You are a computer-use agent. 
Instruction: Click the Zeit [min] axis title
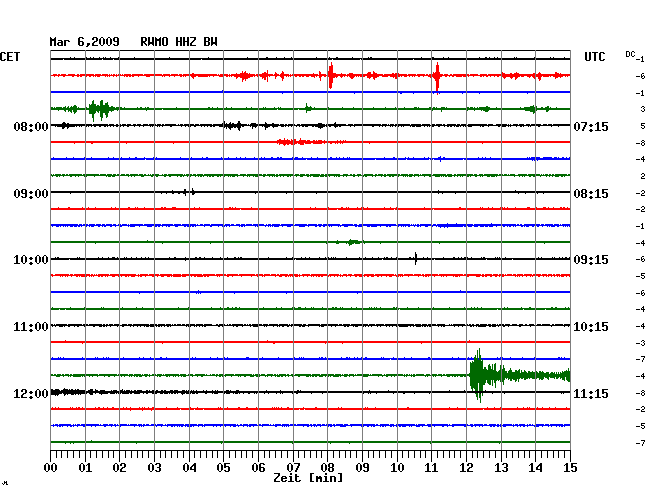click(x=308, y=478)
